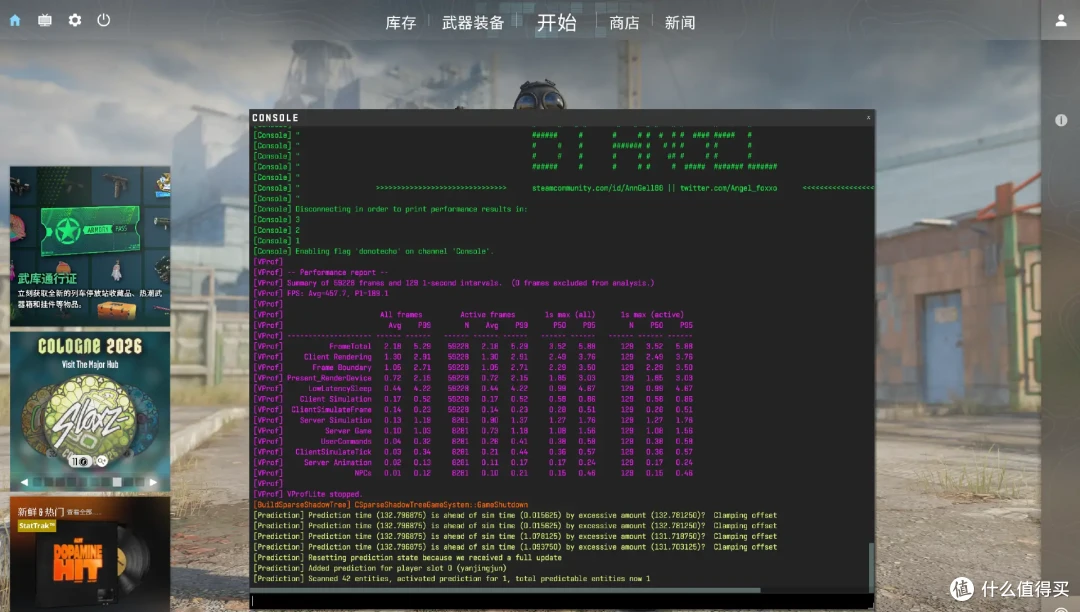Show the next carousel item arrow

point(153,482)
